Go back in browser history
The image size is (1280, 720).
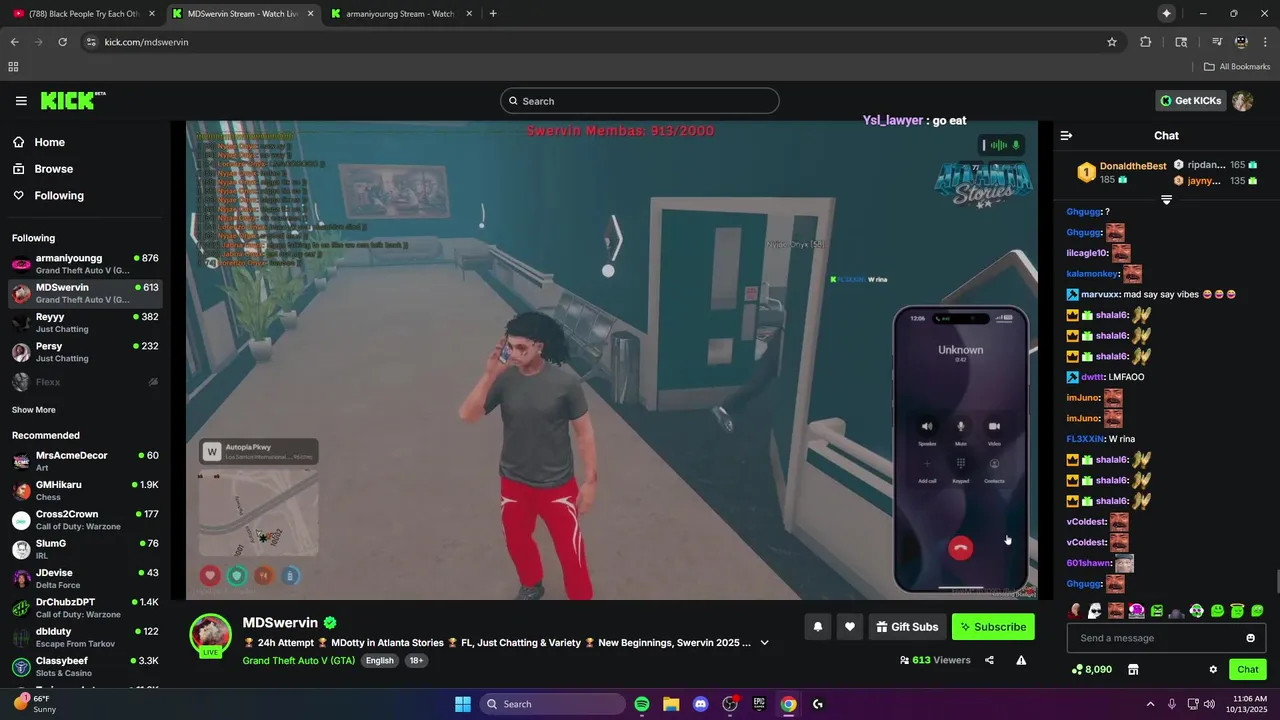pyautogui.click(x=14, y=42)
